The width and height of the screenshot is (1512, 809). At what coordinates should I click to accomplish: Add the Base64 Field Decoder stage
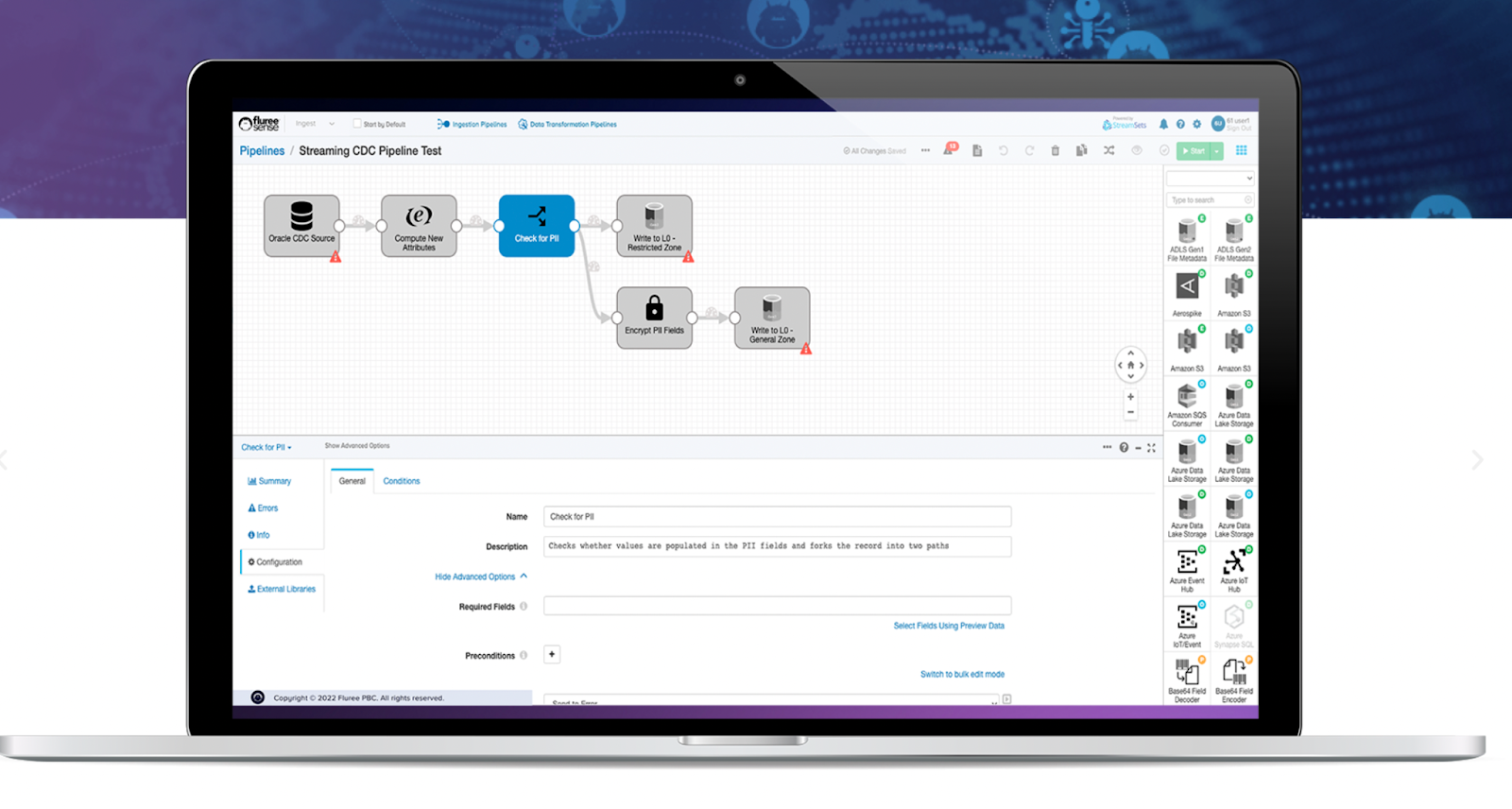1187,680
